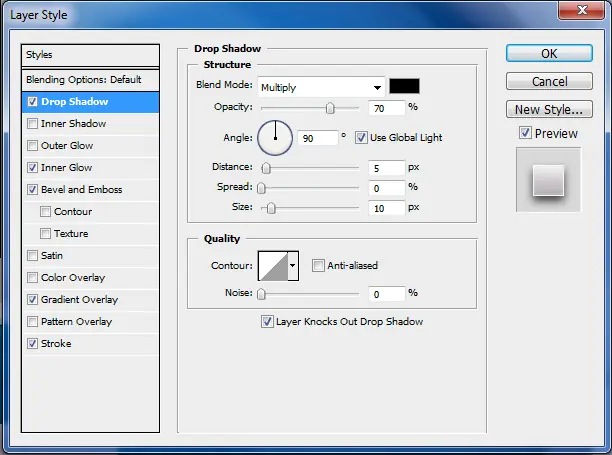
Task: Click the Opacity slider handle
Action: 330,108
